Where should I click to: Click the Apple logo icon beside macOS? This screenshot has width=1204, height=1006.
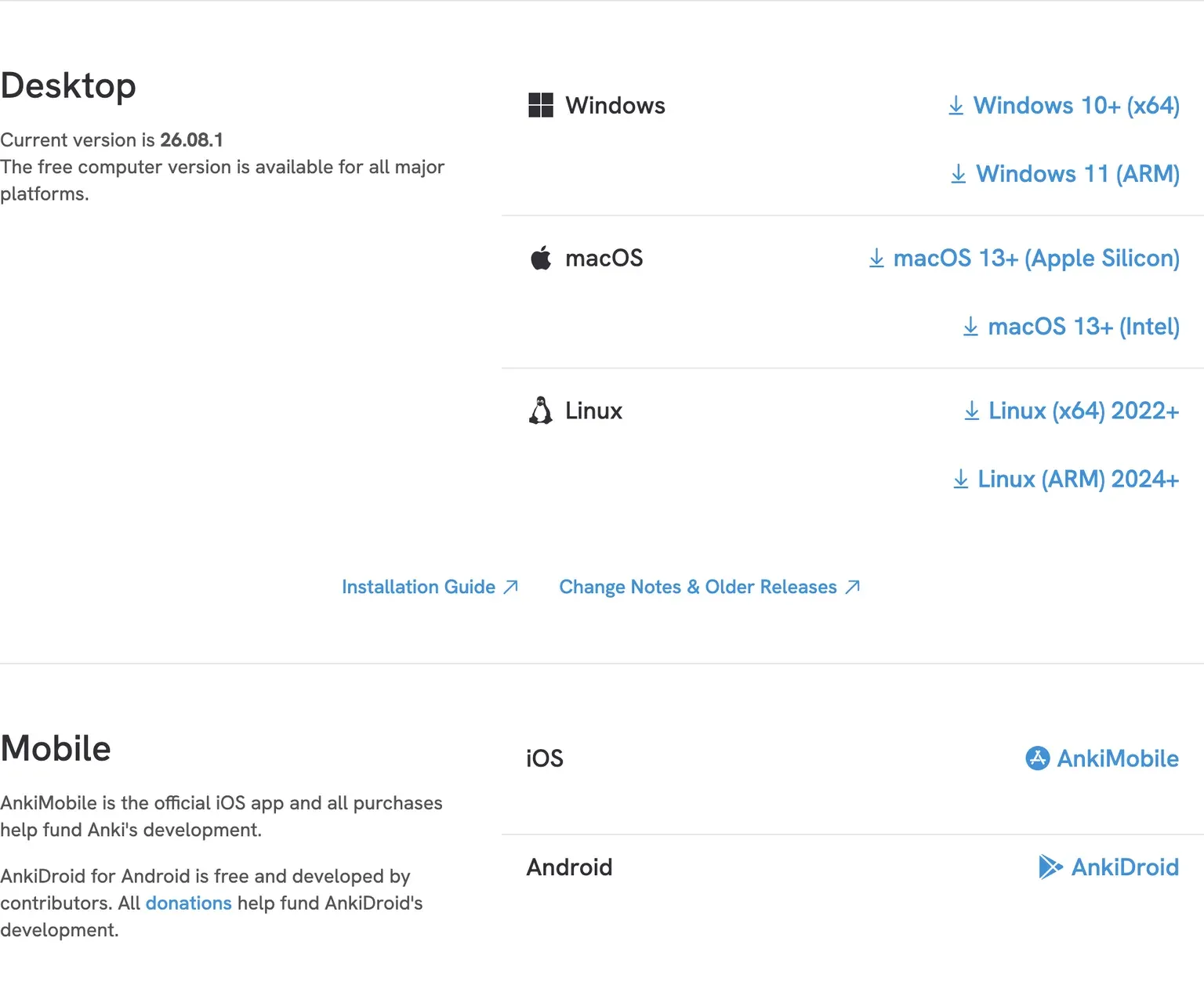541,258
